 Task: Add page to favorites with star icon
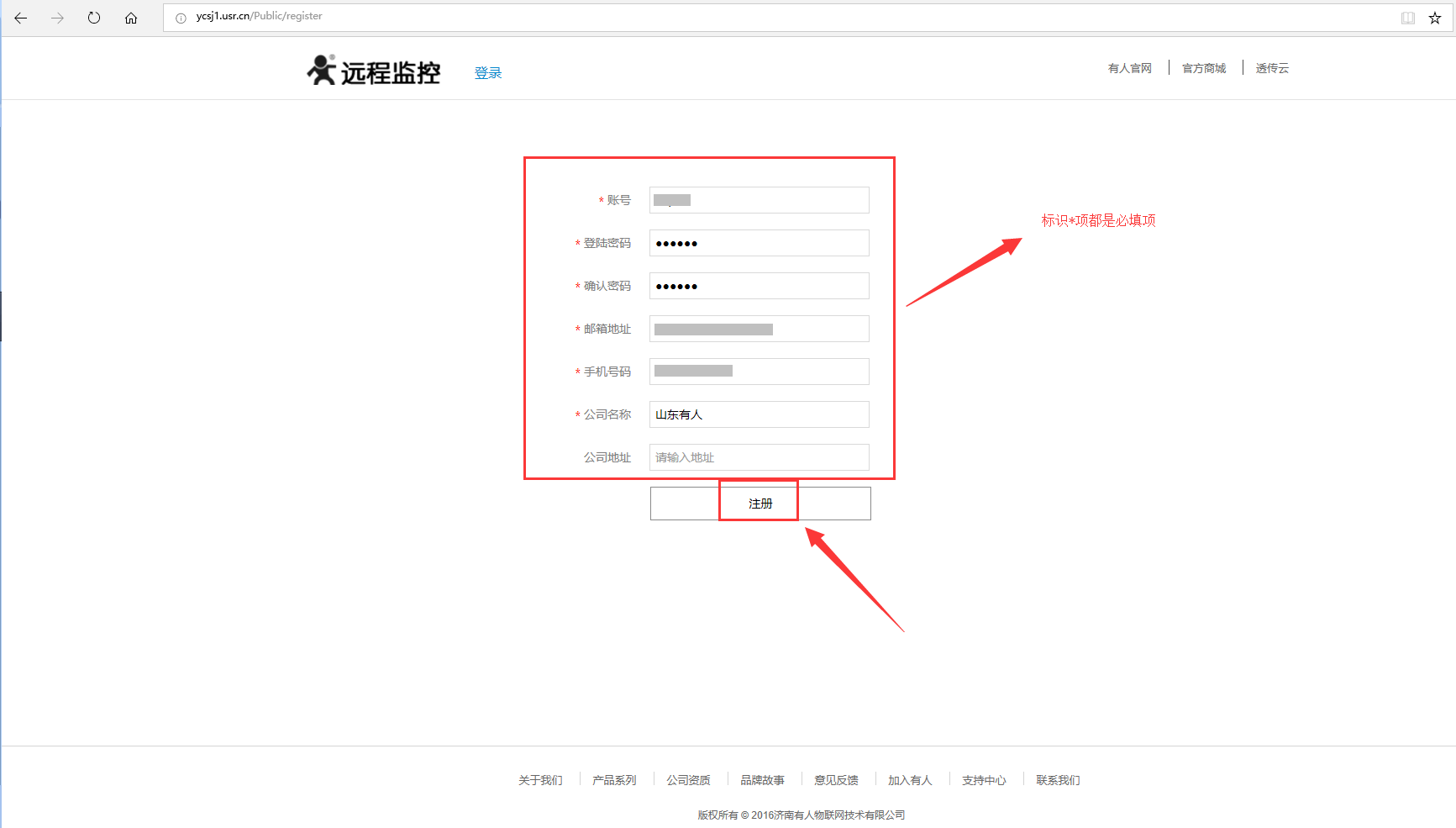pos(1435,18)
